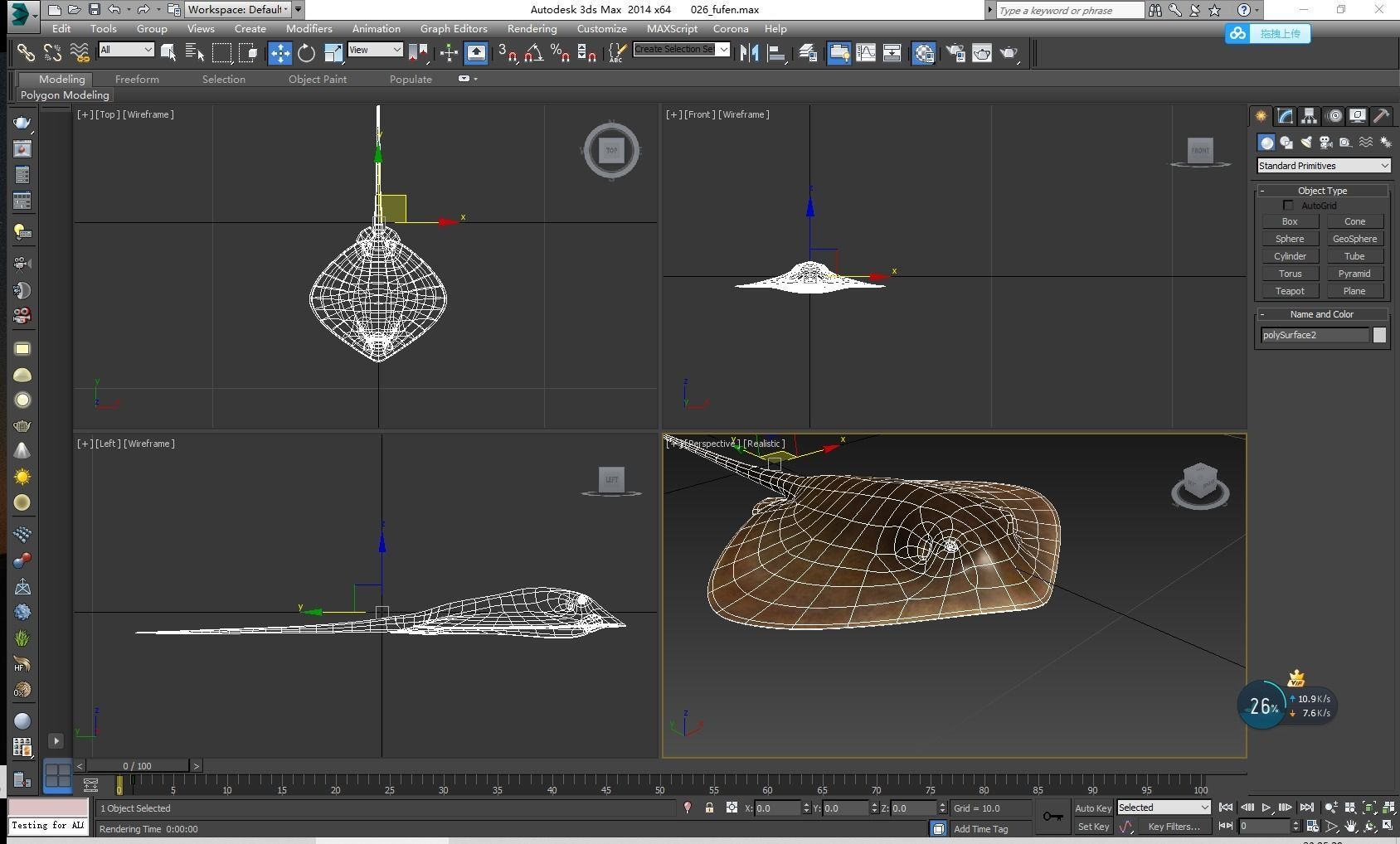1400x844 pixels.
Task: Toggle the Auto Key mode
Action: pyautogui.click(x=1092, y=808)
